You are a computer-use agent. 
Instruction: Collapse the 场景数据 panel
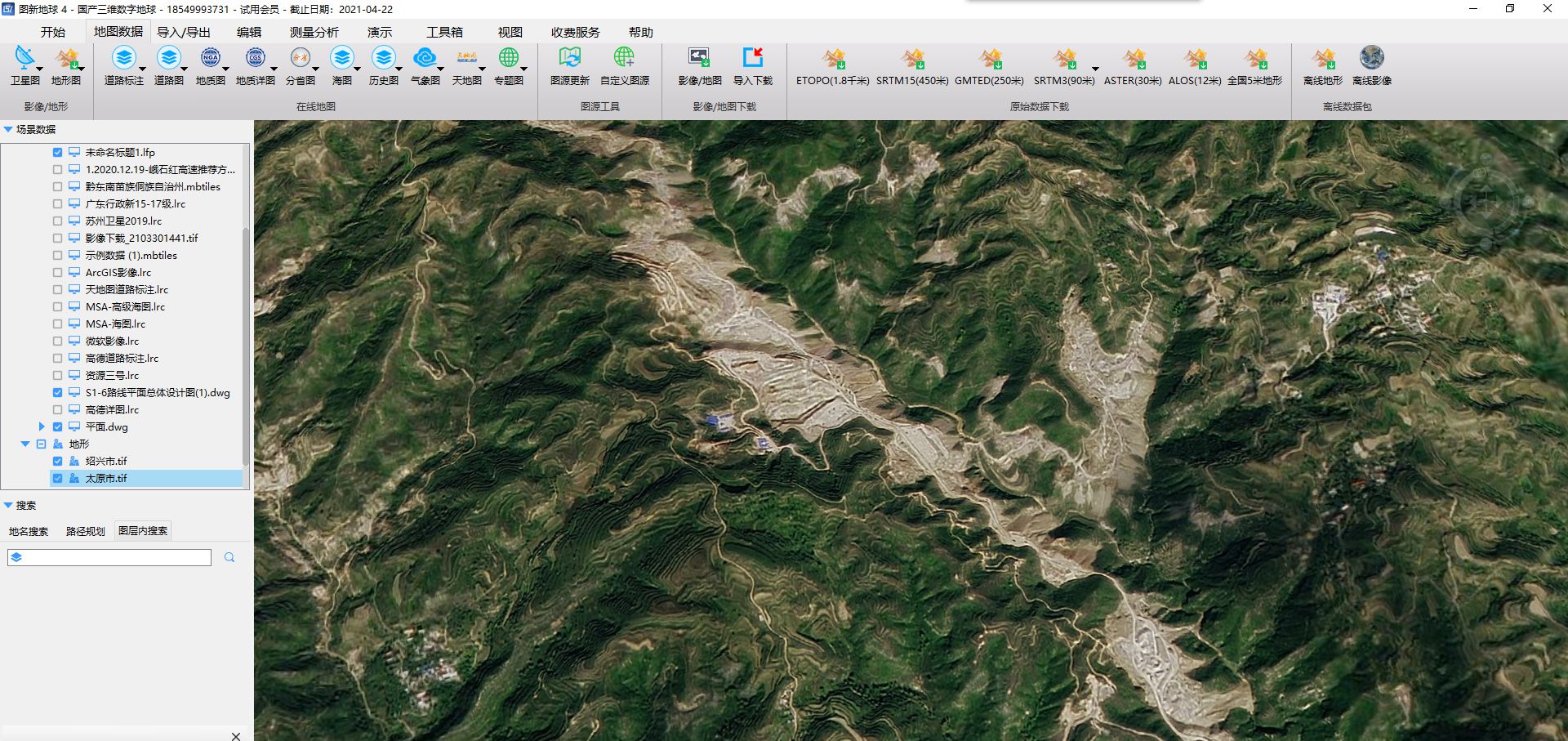point(8,129)
